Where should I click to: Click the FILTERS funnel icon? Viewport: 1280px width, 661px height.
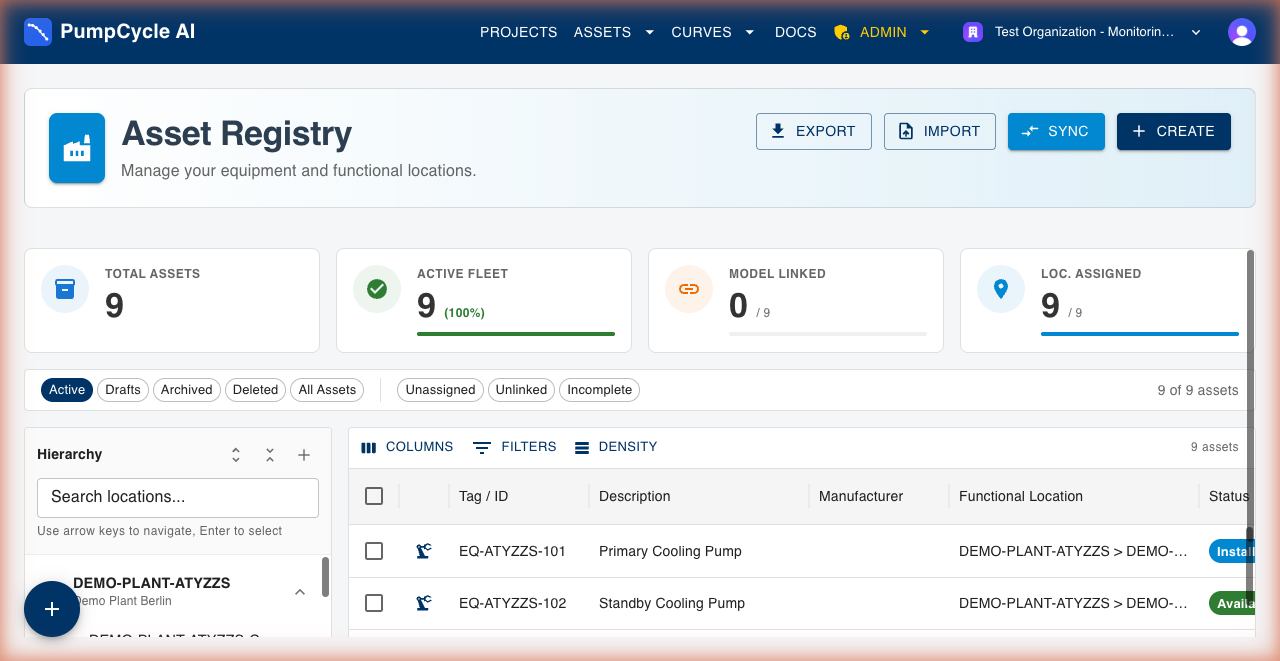point(481,447)
